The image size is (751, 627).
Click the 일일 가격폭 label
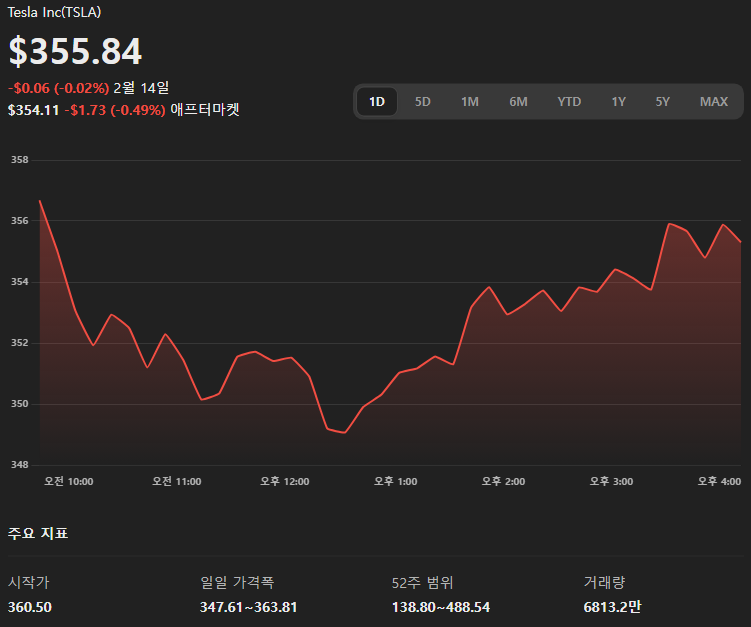(x=237, y=582)
